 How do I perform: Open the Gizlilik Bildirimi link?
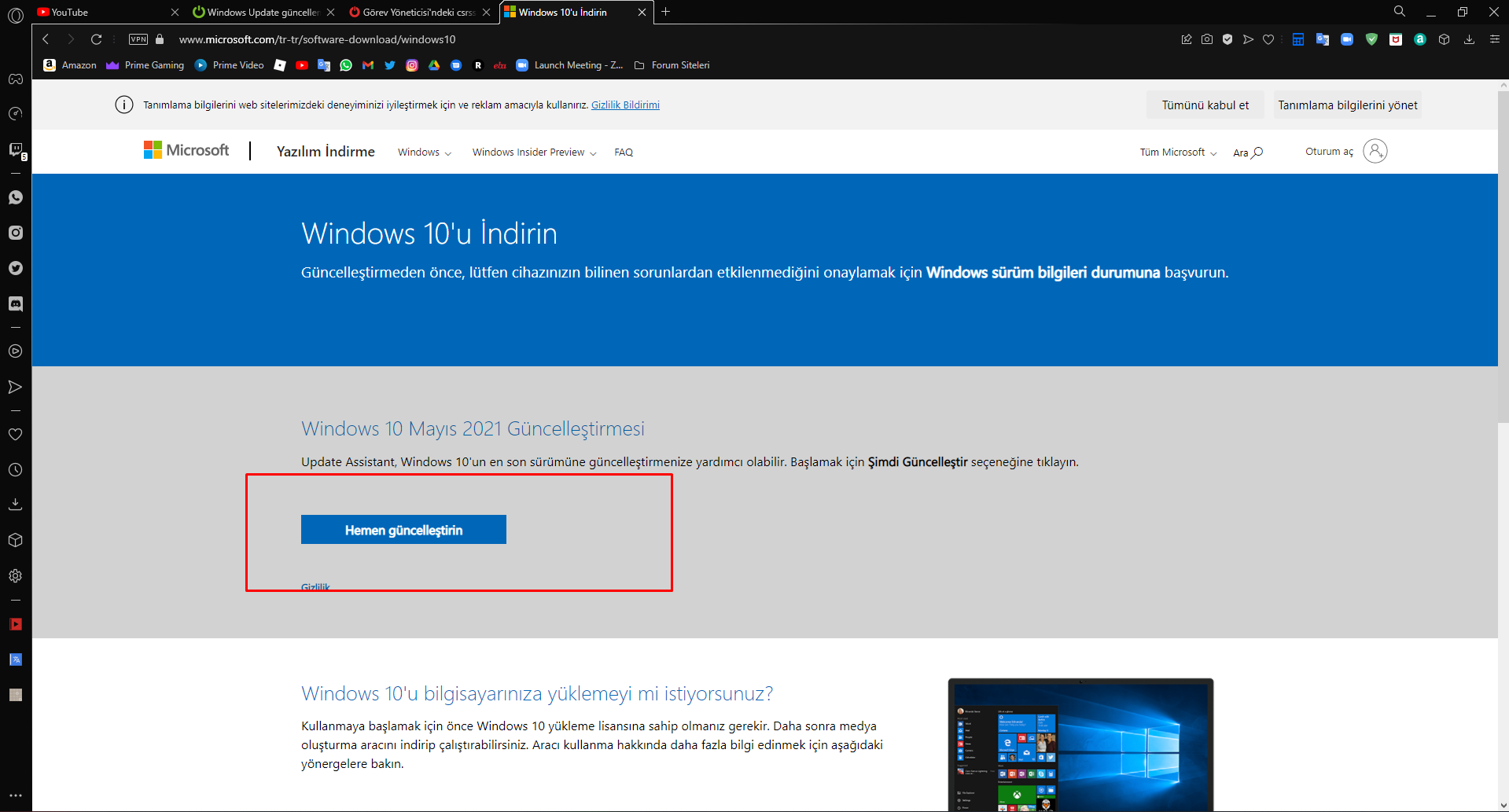point(625,105)
